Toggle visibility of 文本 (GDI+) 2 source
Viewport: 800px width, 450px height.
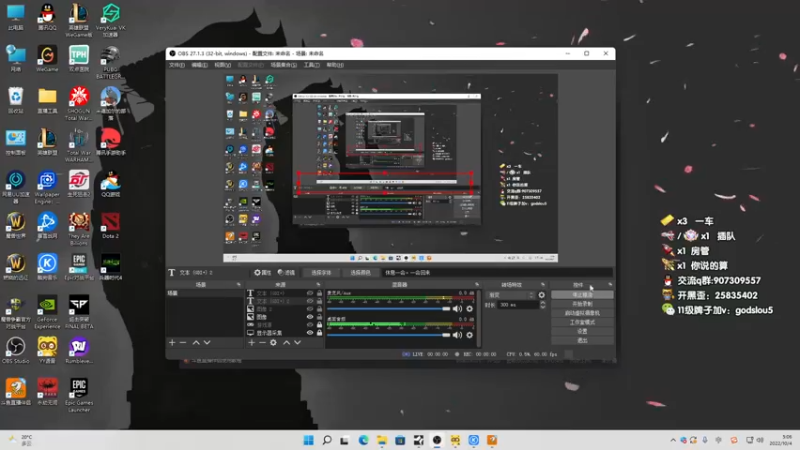tap(310, 301)
